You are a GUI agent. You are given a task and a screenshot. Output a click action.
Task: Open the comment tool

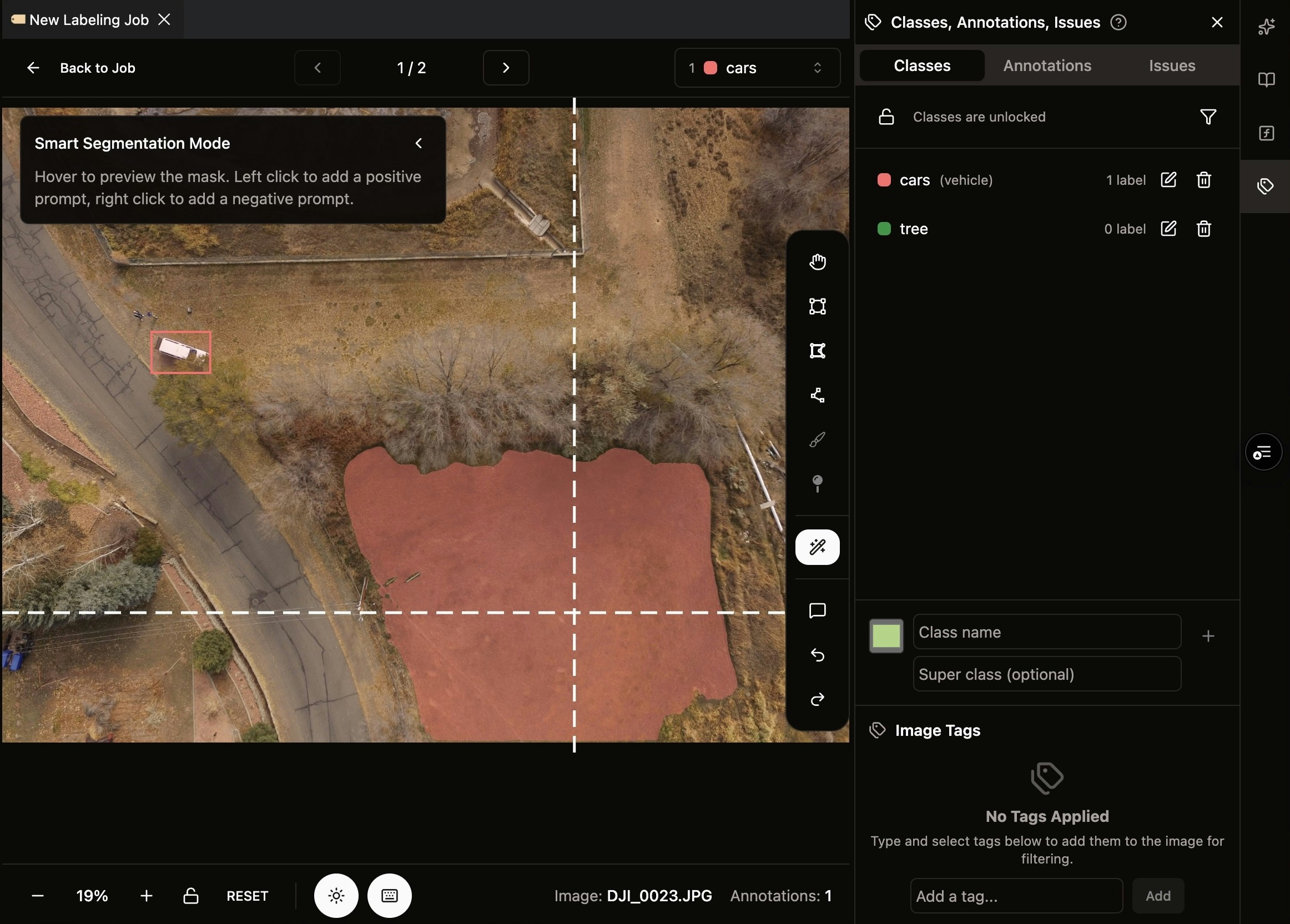[817, 610]
